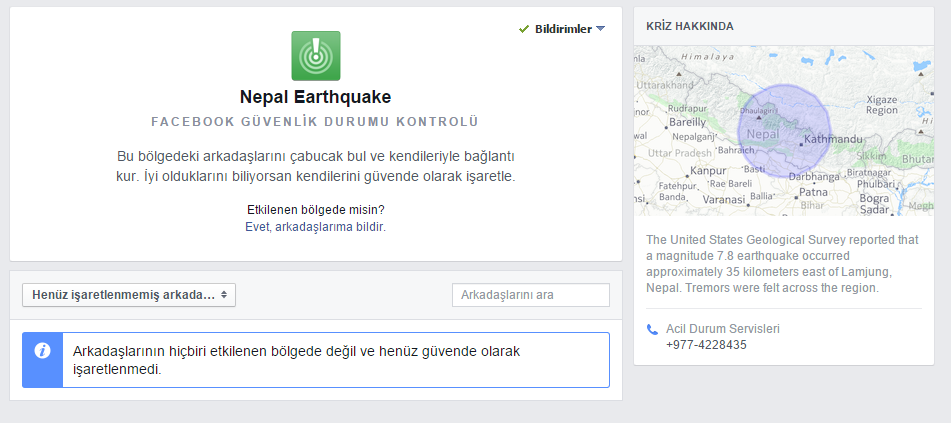Click the purple affected-area circle on the map
The width and height of the screenshot is (951, 423).
point(785,132)
